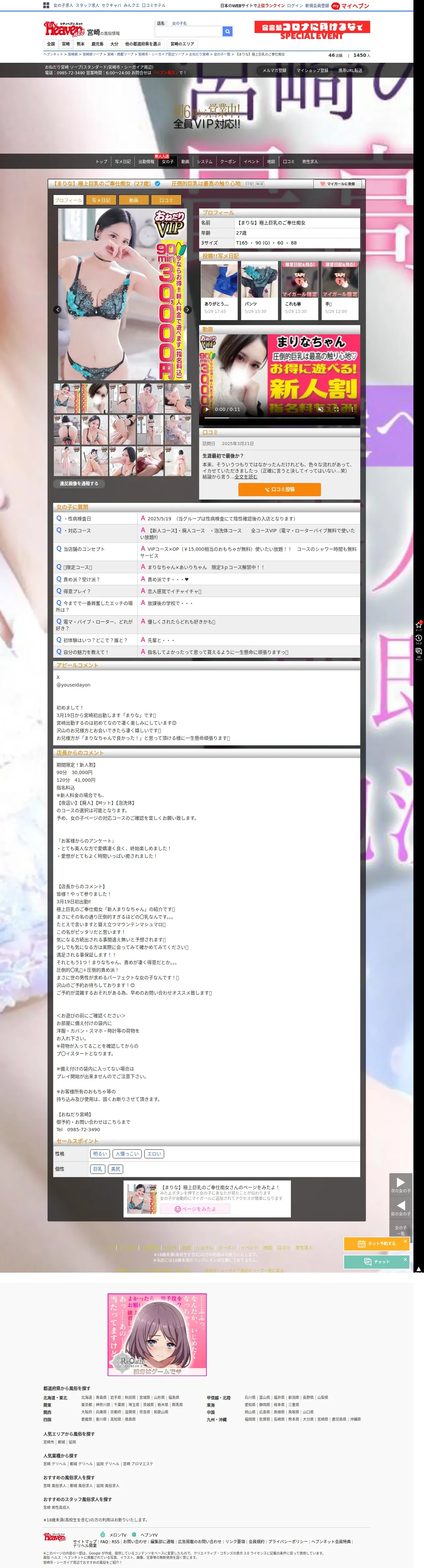Seek along the video progress bar
Screen dimensions: 424x1568
point(279,418)
